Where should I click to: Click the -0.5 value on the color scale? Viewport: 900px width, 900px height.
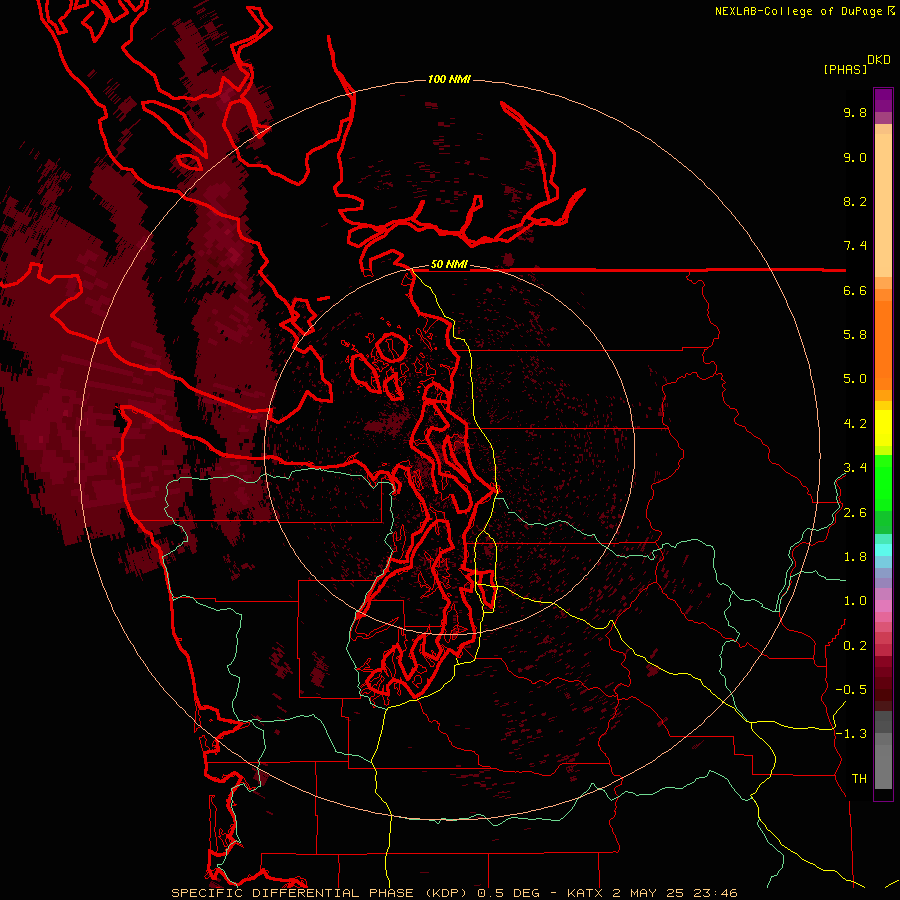click(x=851, y=690)
